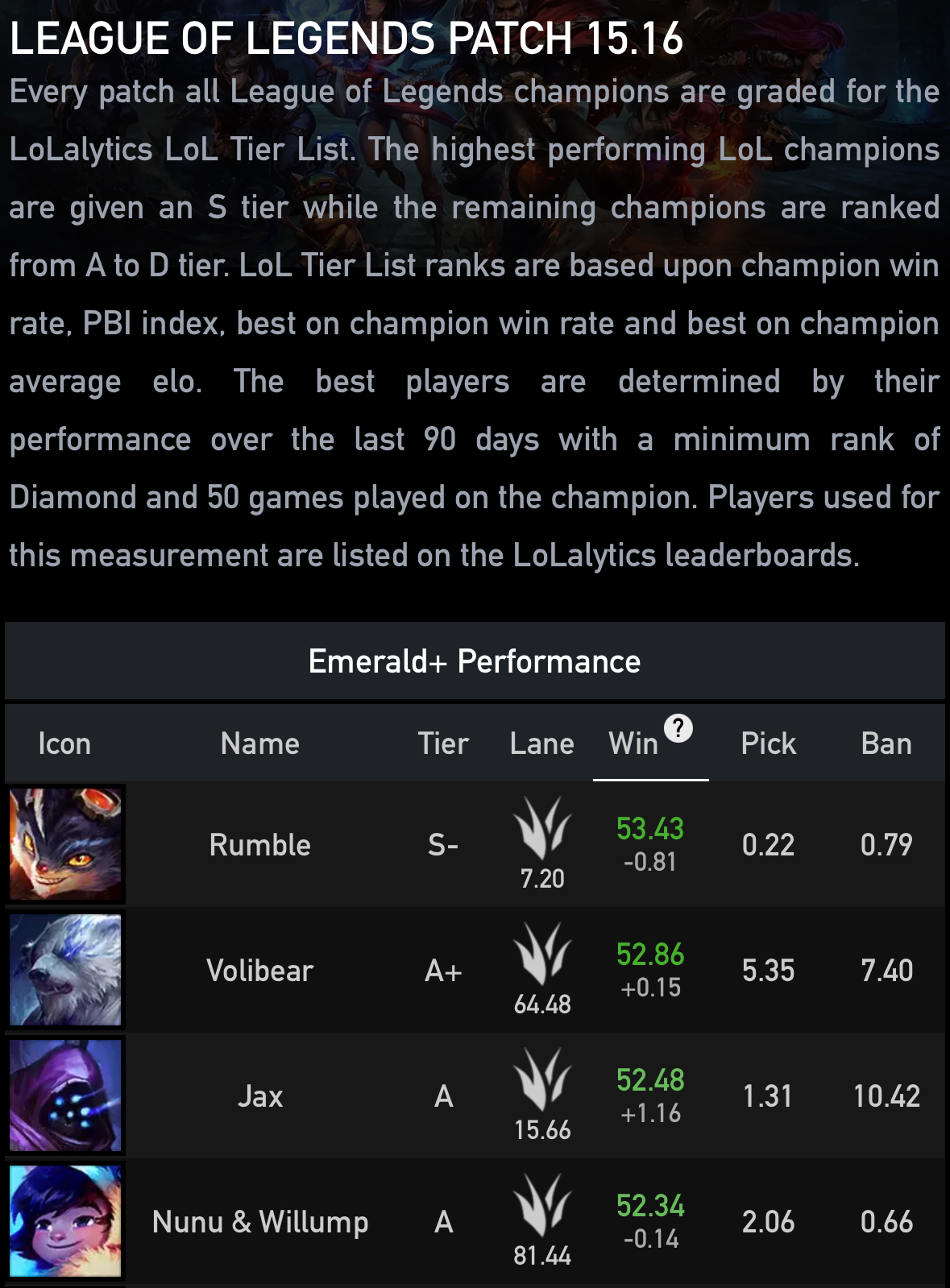Sort table by Name column header
950x1288 pixels.
[260, 743]
